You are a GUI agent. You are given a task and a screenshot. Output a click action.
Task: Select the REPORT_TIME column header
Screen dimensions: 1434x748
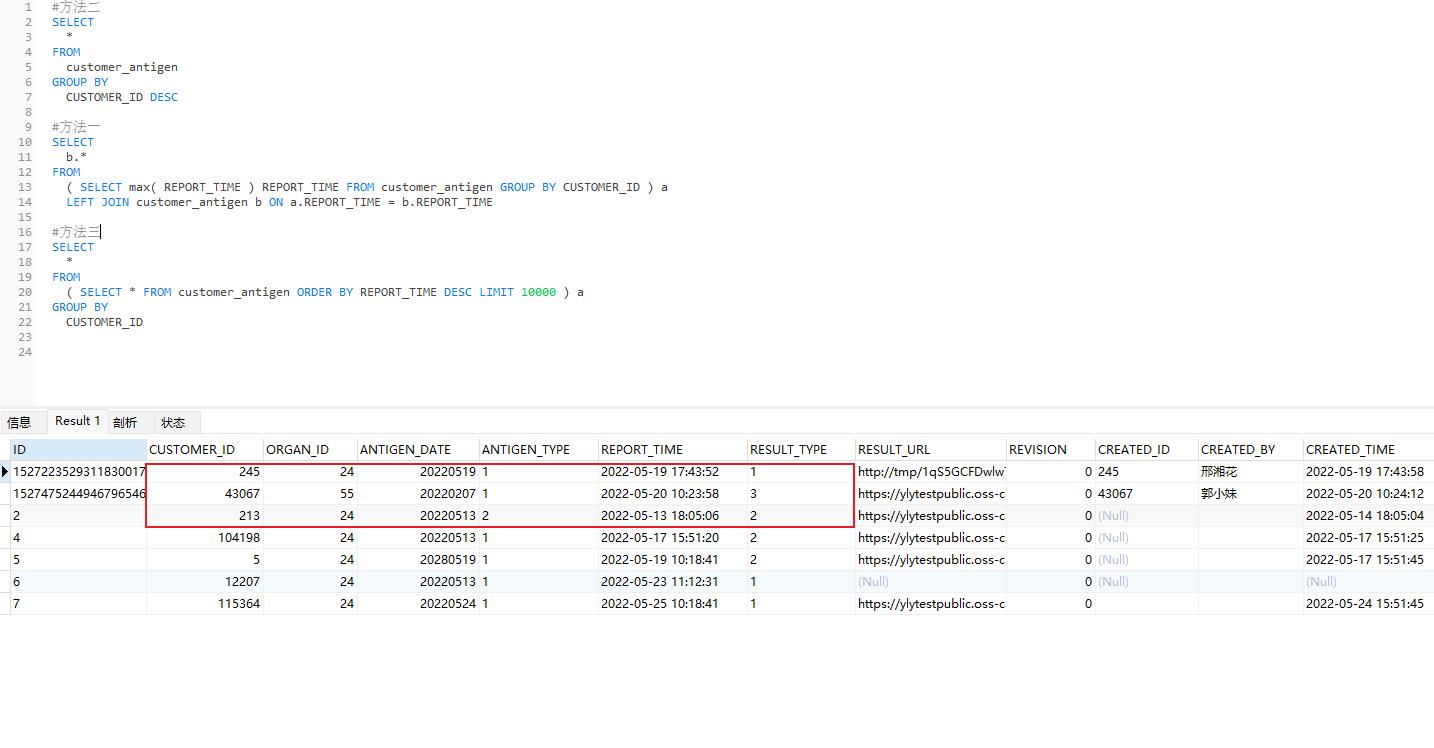coord(640,449)
